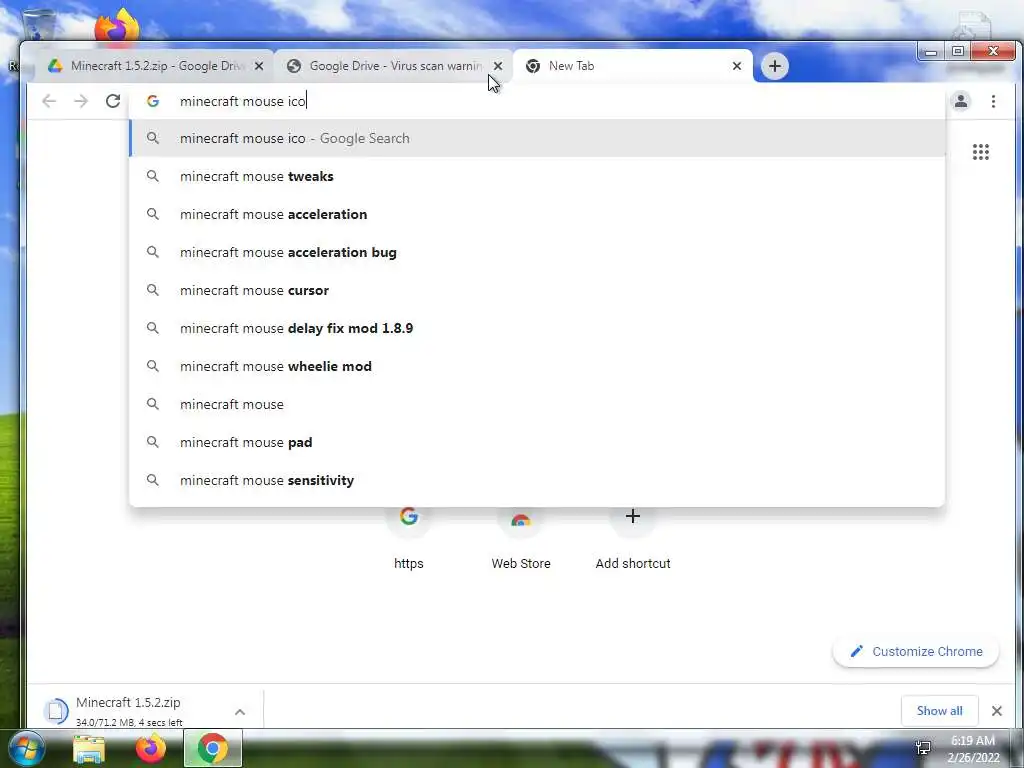The height and width of the screenshot is (768, 1024).
Task: Click the Chrome forward arrow button
Action: tap(81, 101)
